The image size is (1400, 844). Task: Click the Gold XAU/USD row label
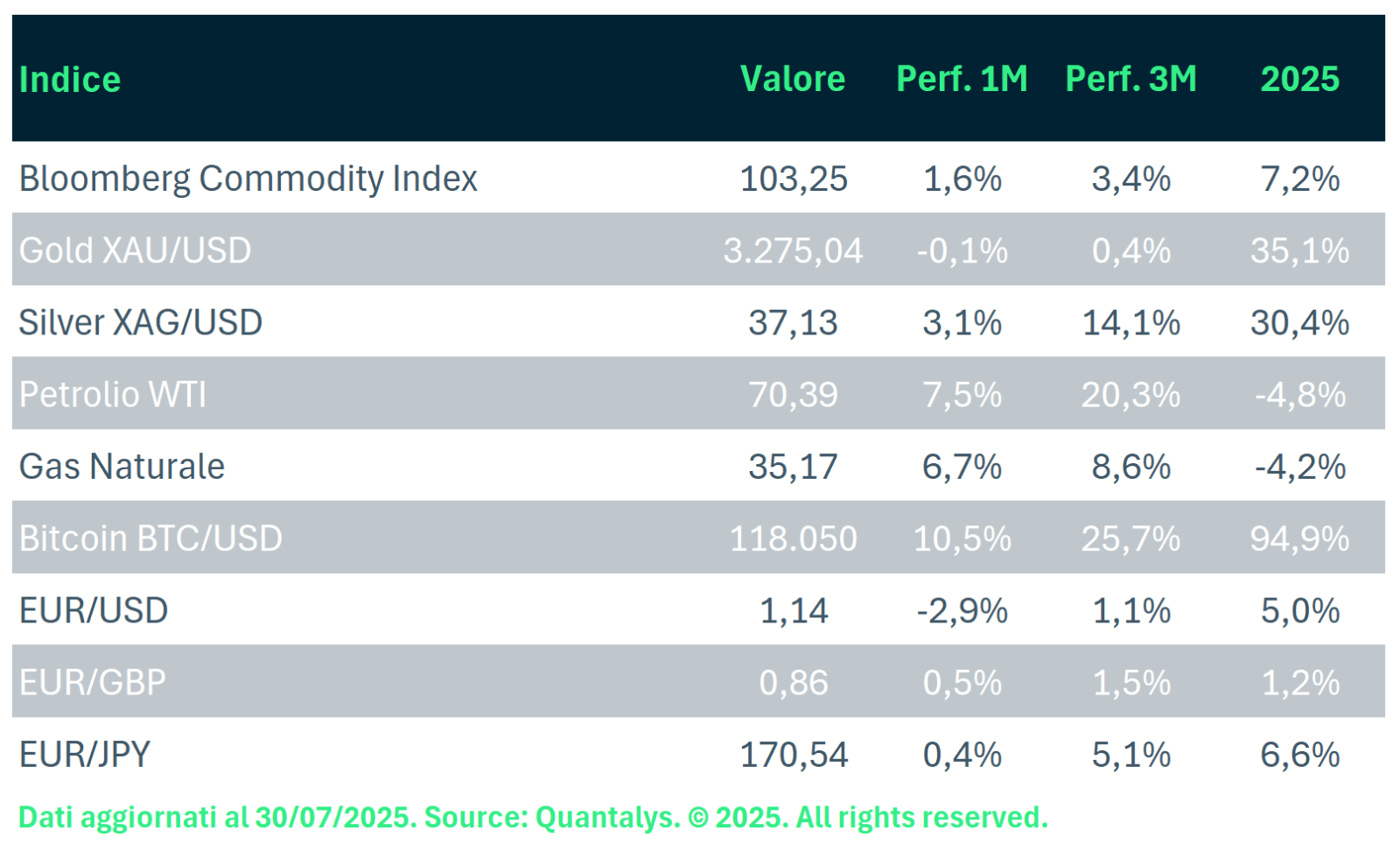click(136, 250)
